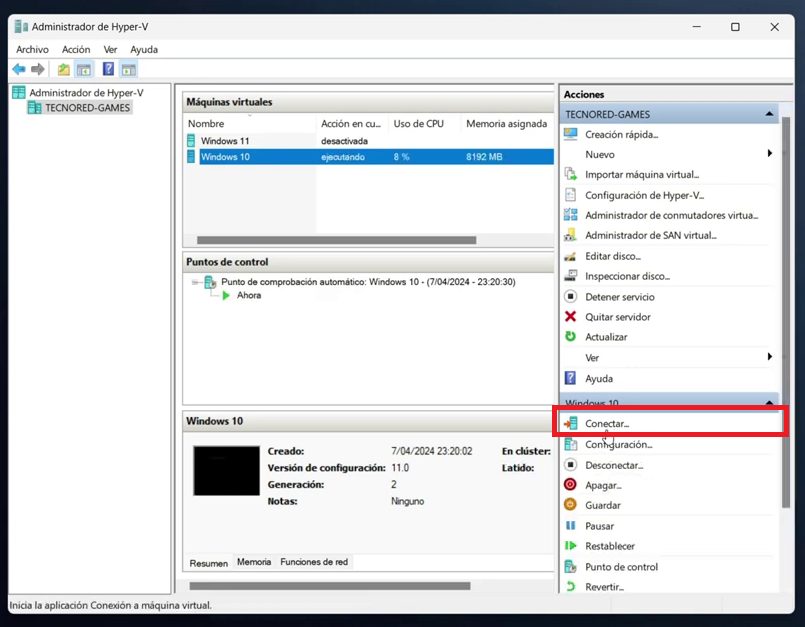This screenshot has height=627, width=805.
Task: Sort by the 'Acción en cu...' column header
Action: pos(352,123)
